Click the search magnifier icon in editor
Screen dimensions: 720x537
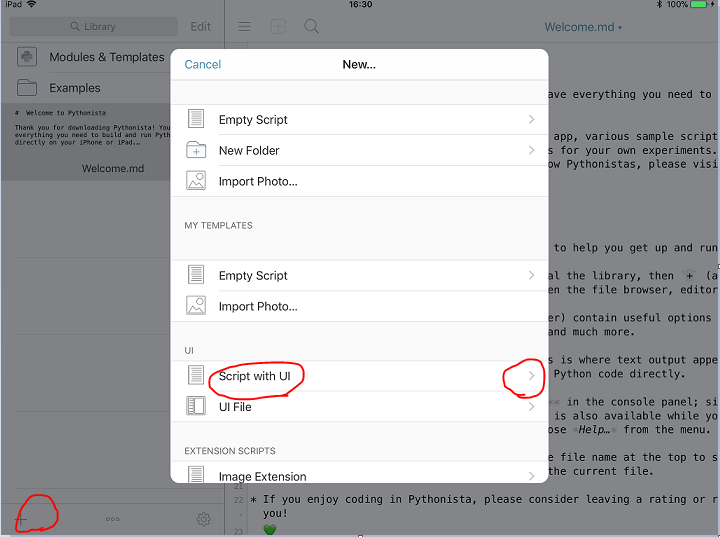pyautogui.click(x=311, y=27)
